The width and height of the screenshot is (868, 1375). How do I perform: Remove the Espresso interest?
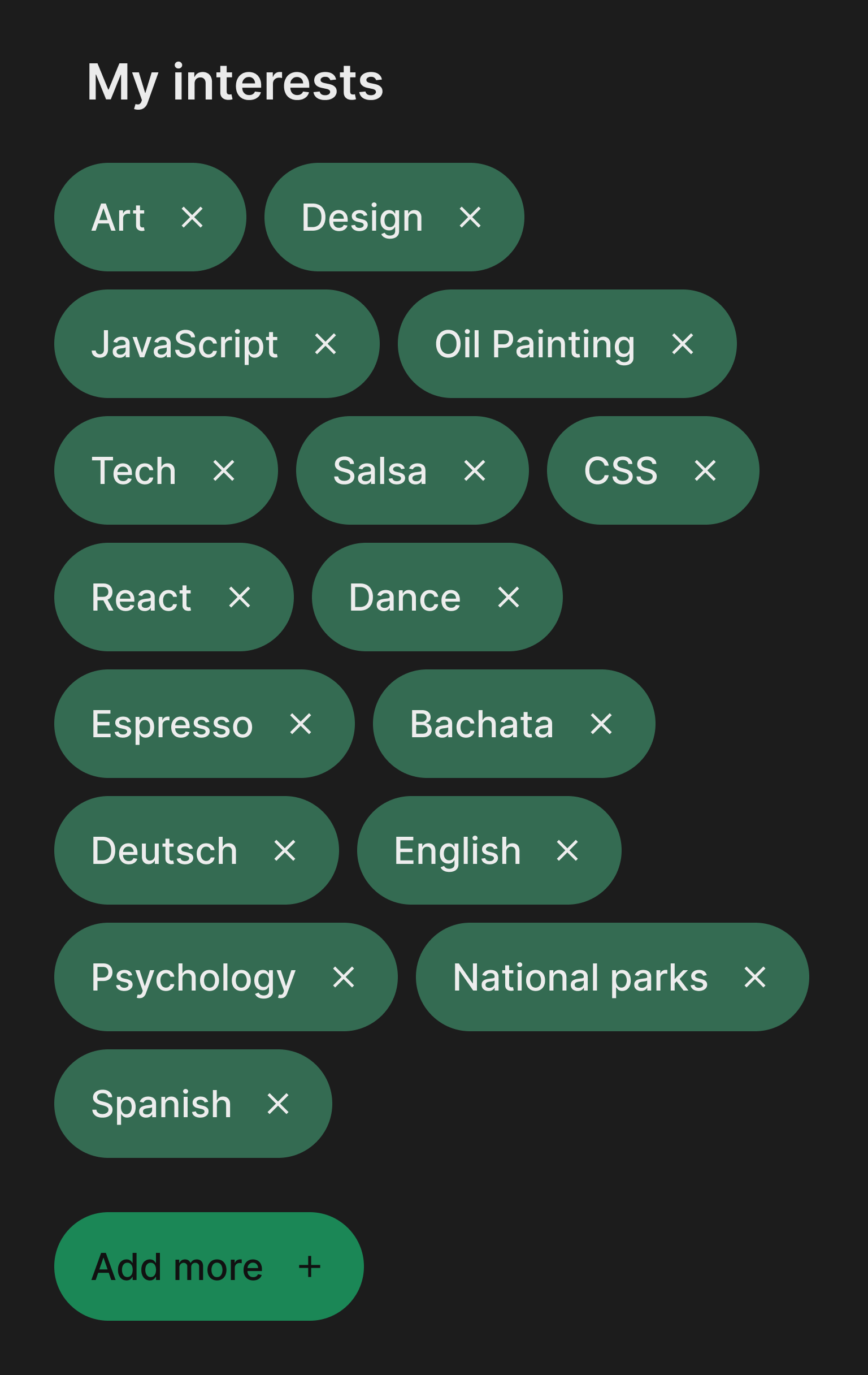(x=301, y=724)
